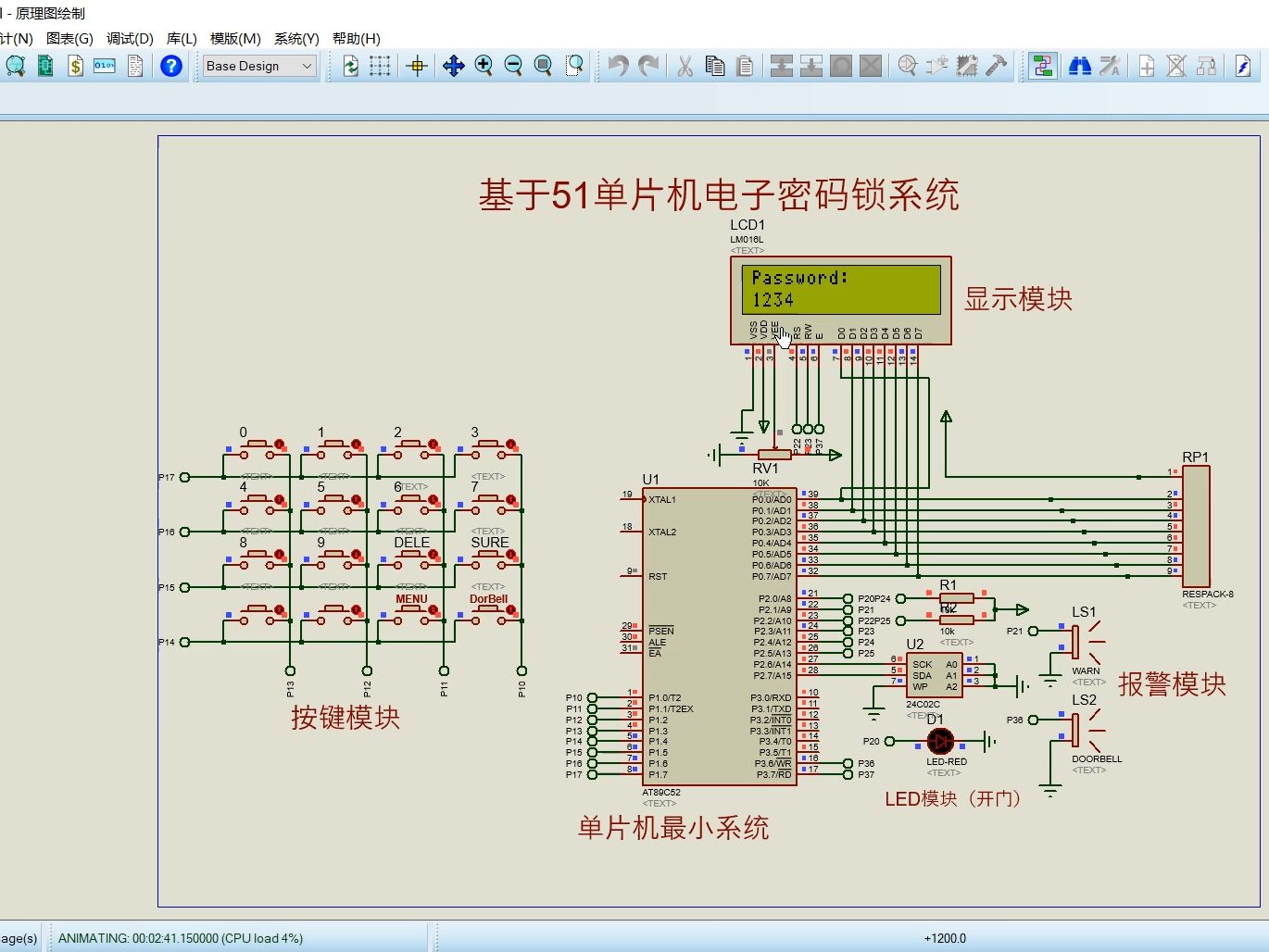The height and width of the screenshot is (952, 1269).
Task: Click the block delete X icon
Action: tap(870, 66)
